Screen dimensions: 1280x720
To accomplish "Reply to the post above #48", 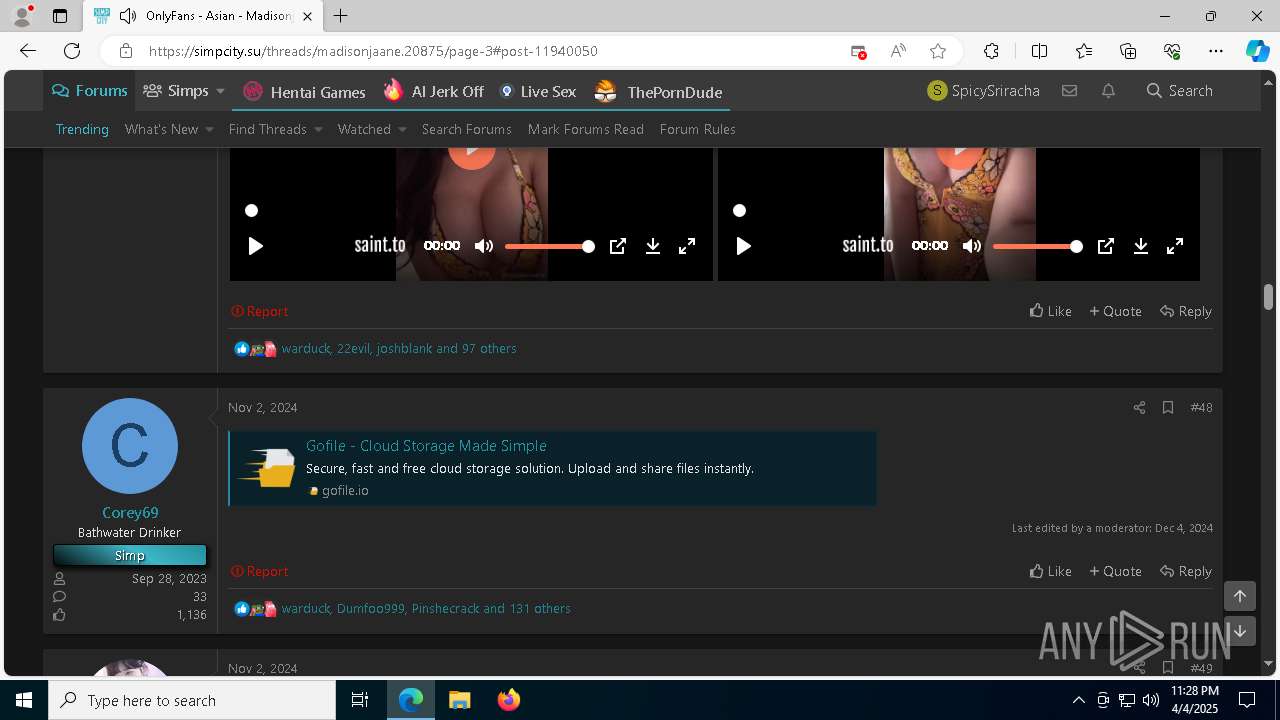I will [1186, 311].
